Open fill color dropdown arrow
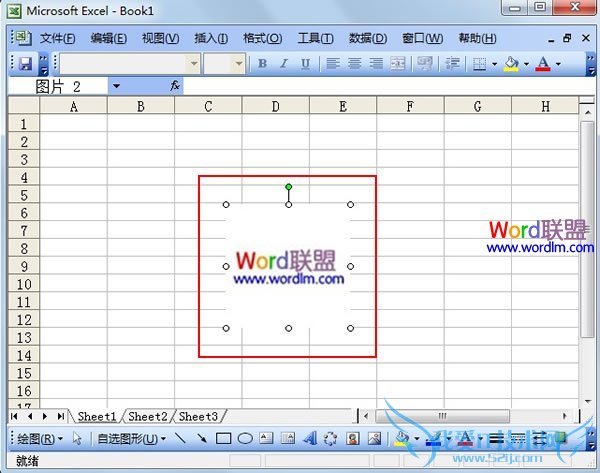 pyautogui.click(x=527, y=64)
